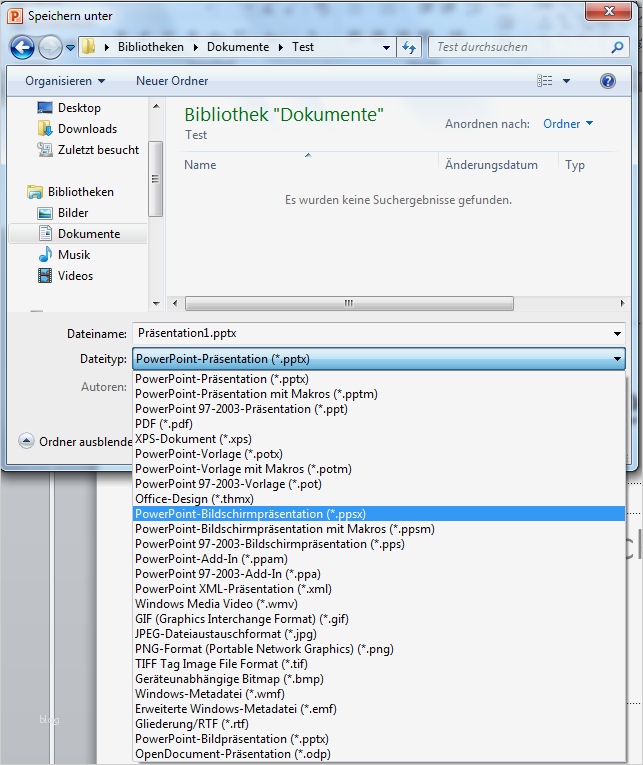Choose PDF (*.pdf) file type

379,424
